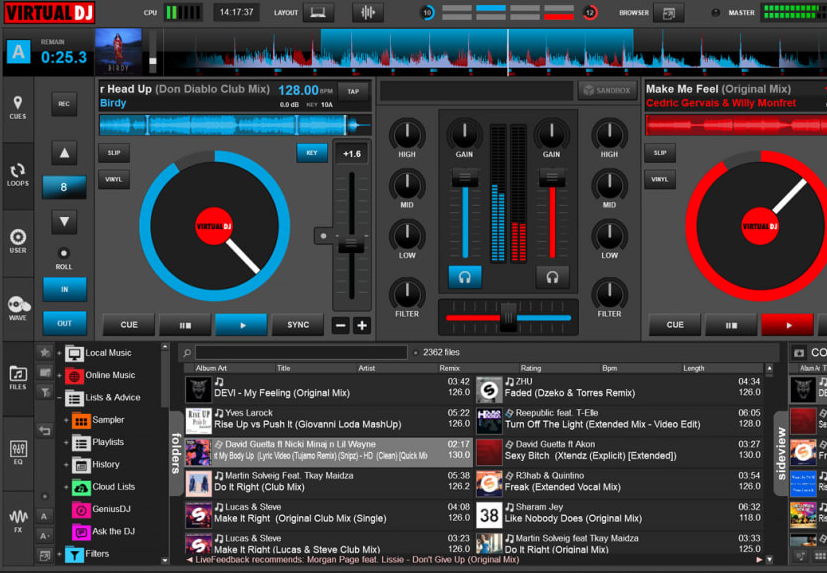Toggle SLIP mode on right deck
This screenshot has height=573, width=827.
(x=660, y=152)
